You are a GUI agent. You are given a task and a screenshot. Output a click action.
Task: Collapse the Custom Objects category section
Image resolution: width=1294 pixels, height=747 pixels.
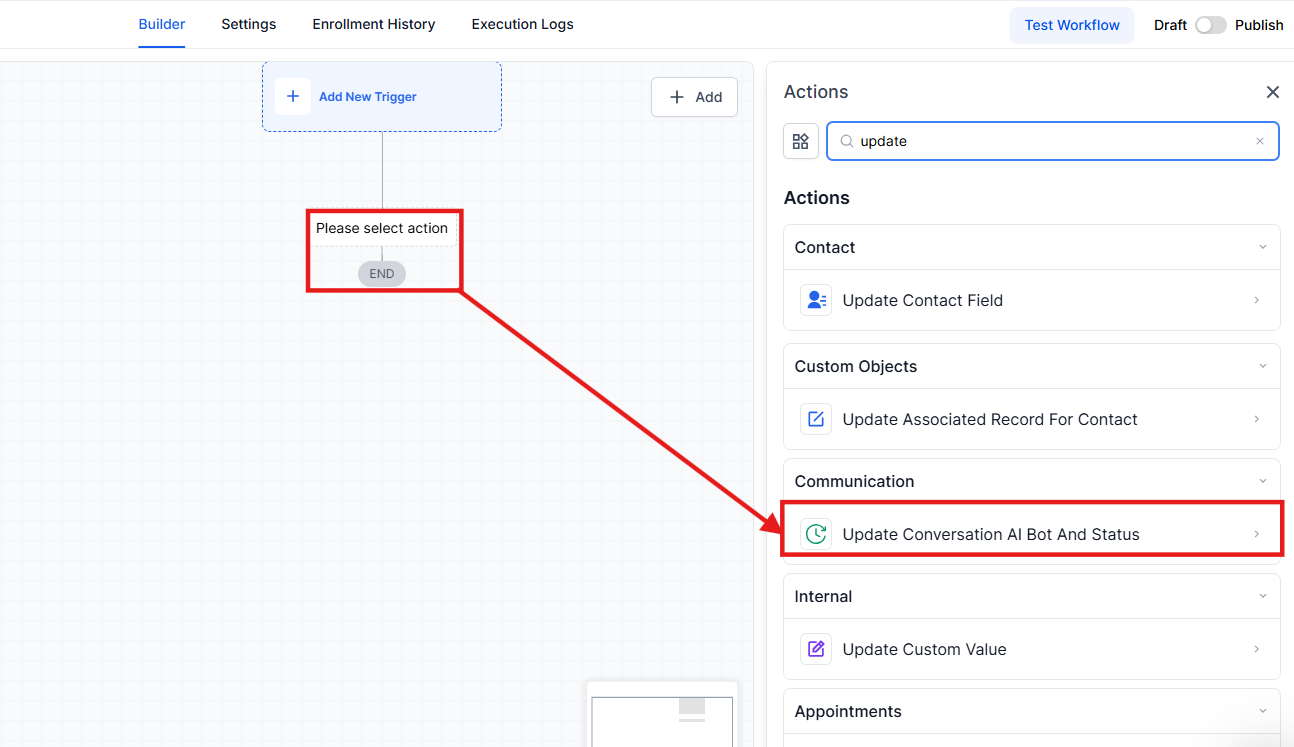click(x=1262, y=366)
